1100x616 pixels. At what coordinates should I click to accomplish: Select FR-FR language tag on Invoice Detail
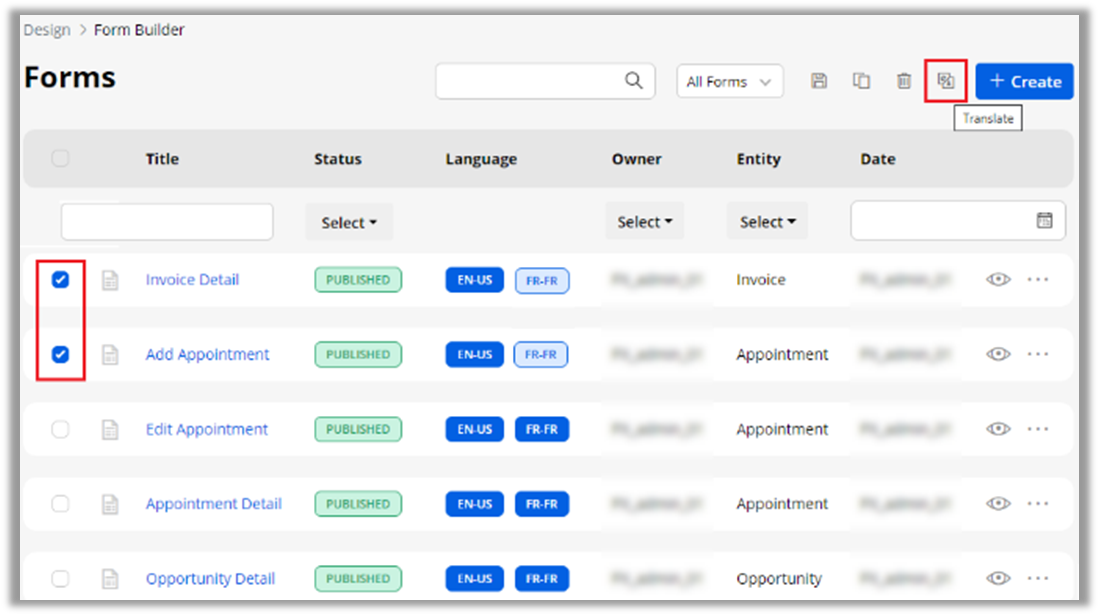point(542,281)
